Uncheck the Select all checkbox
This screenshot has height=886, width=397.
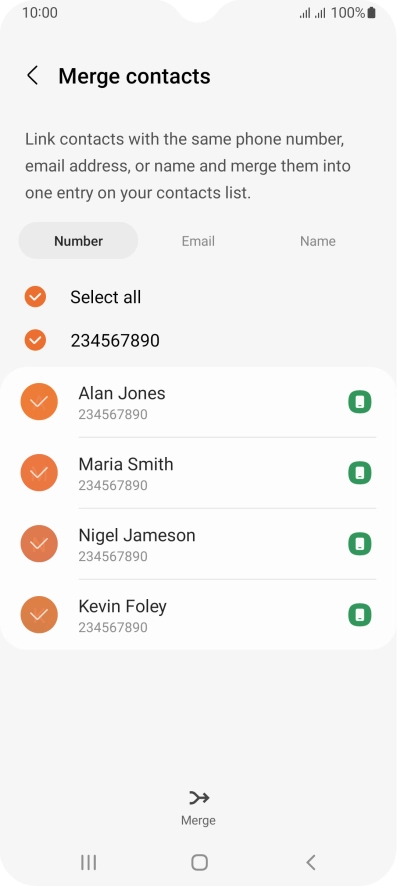(x=35, y=297)
